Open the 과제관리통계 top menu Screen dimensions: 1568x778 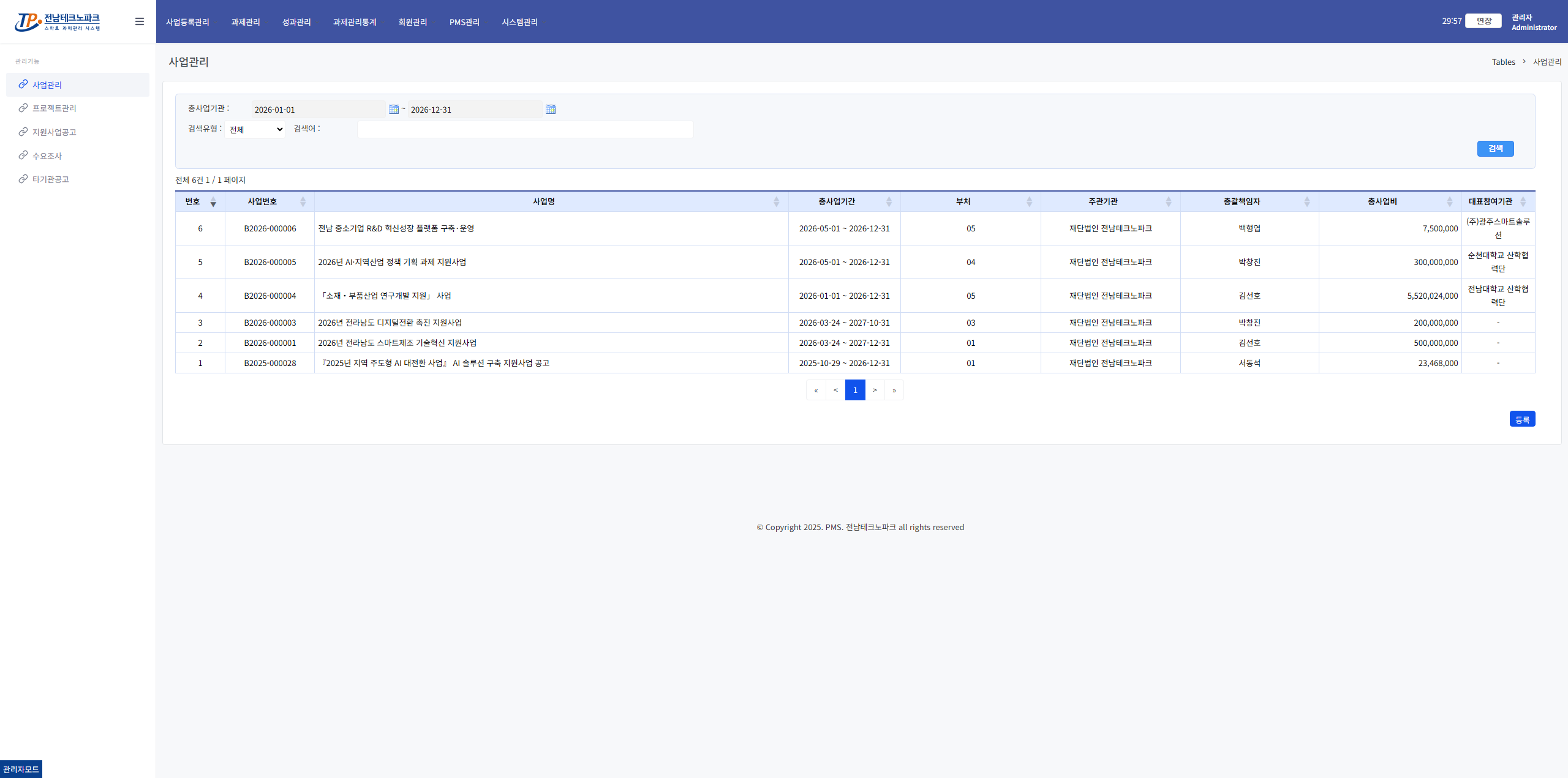355,22
